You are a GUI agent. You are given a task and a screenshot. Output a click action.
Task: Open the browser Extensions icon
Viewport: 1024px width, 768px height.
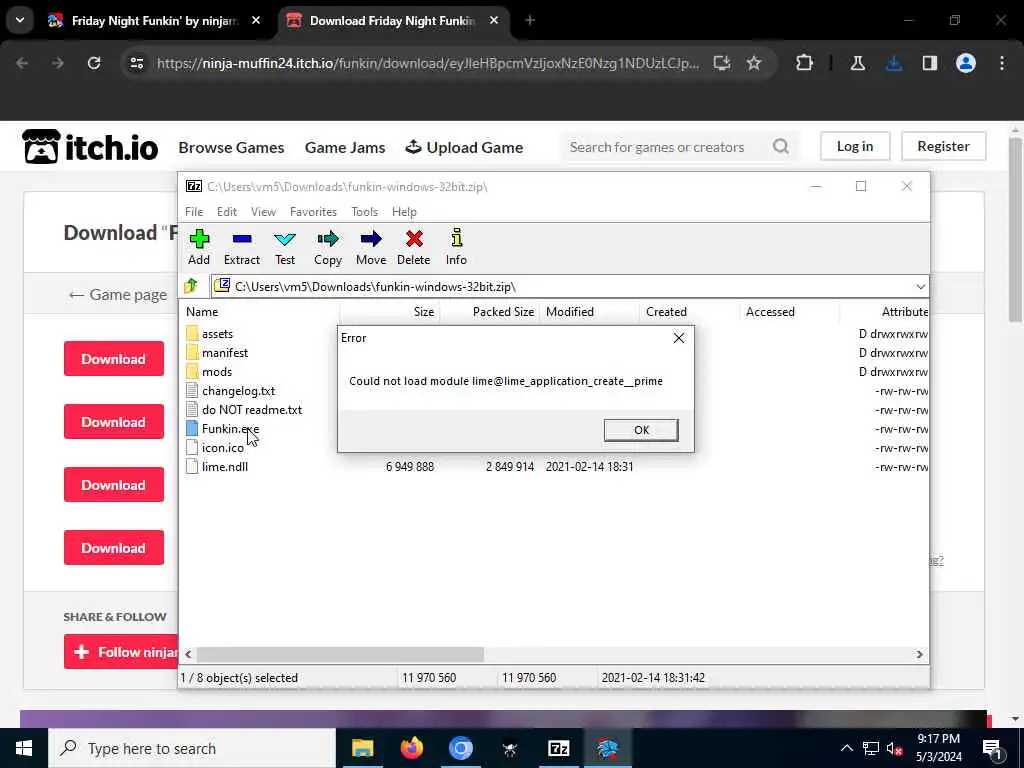pyautogui.click(x=805, y=63)
